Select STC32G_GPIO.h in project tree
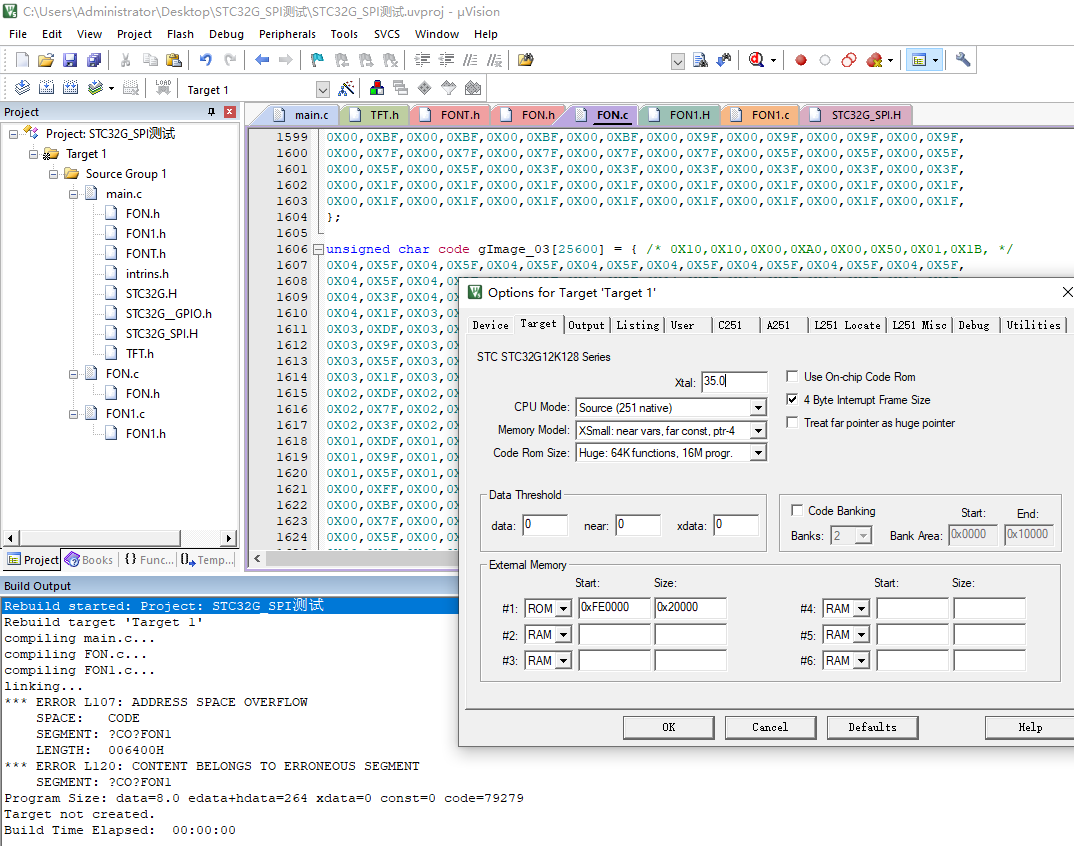The width and height of the screenshot is (1074, 846). (x=168, y=314)
